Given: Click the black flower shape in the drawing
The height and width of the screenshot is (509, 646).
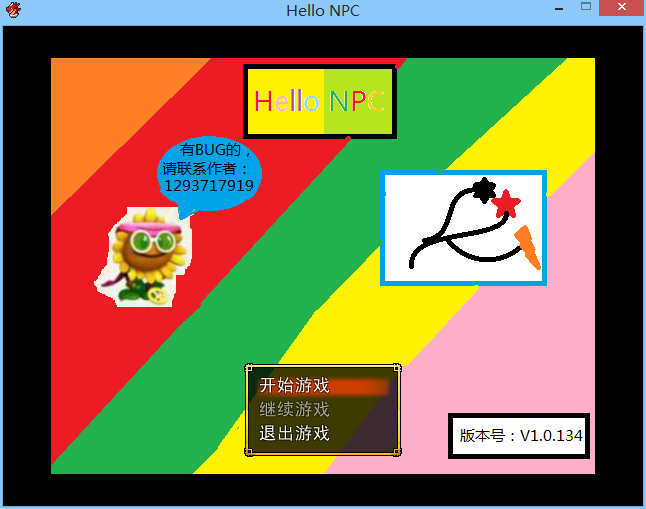Looking at the screenshot, I should coord(484,190).
